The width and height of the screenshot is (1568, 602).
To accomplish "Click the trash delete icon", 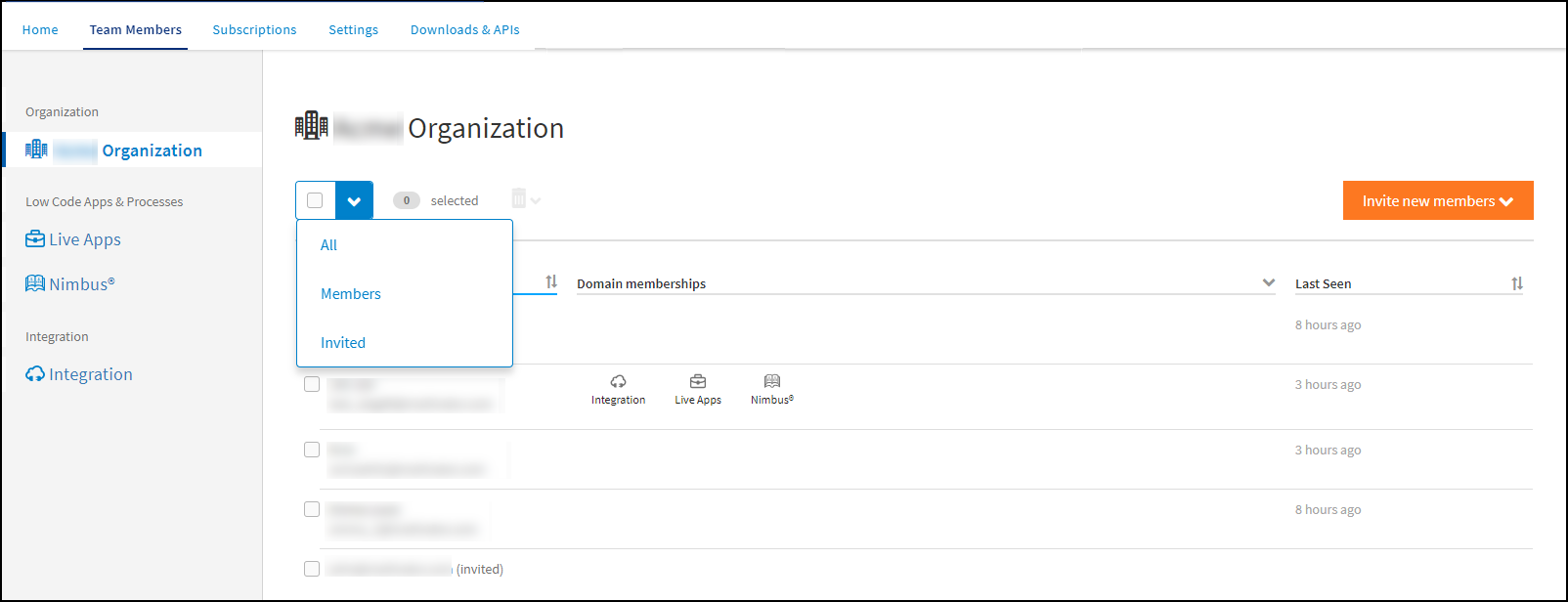I will 519,199.
